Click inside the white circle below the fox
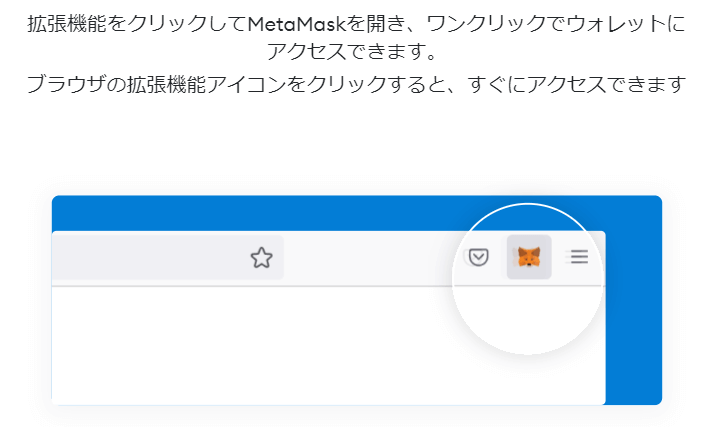 [529, 315]
